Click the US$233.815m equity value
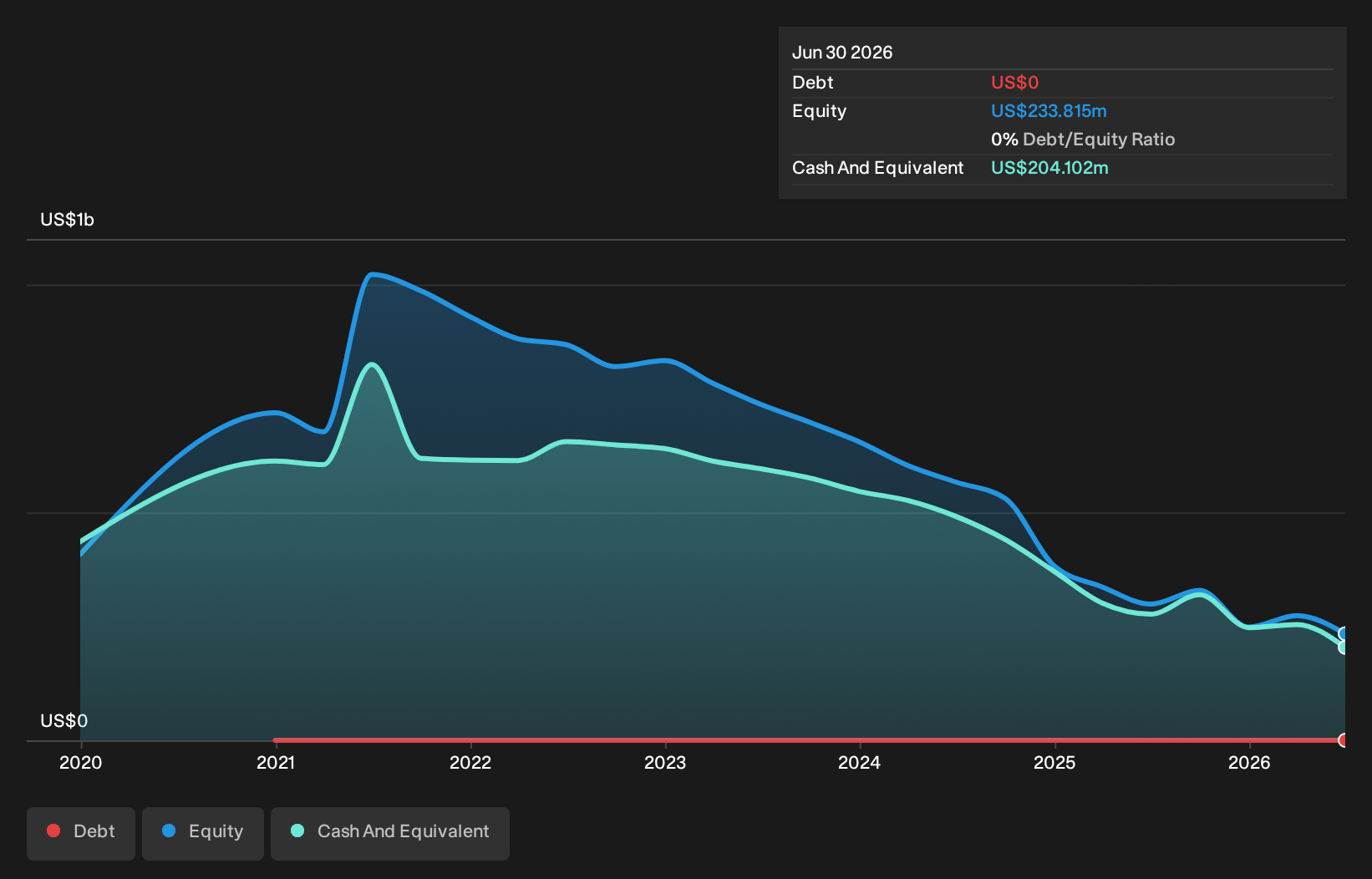 (1049, 111)
